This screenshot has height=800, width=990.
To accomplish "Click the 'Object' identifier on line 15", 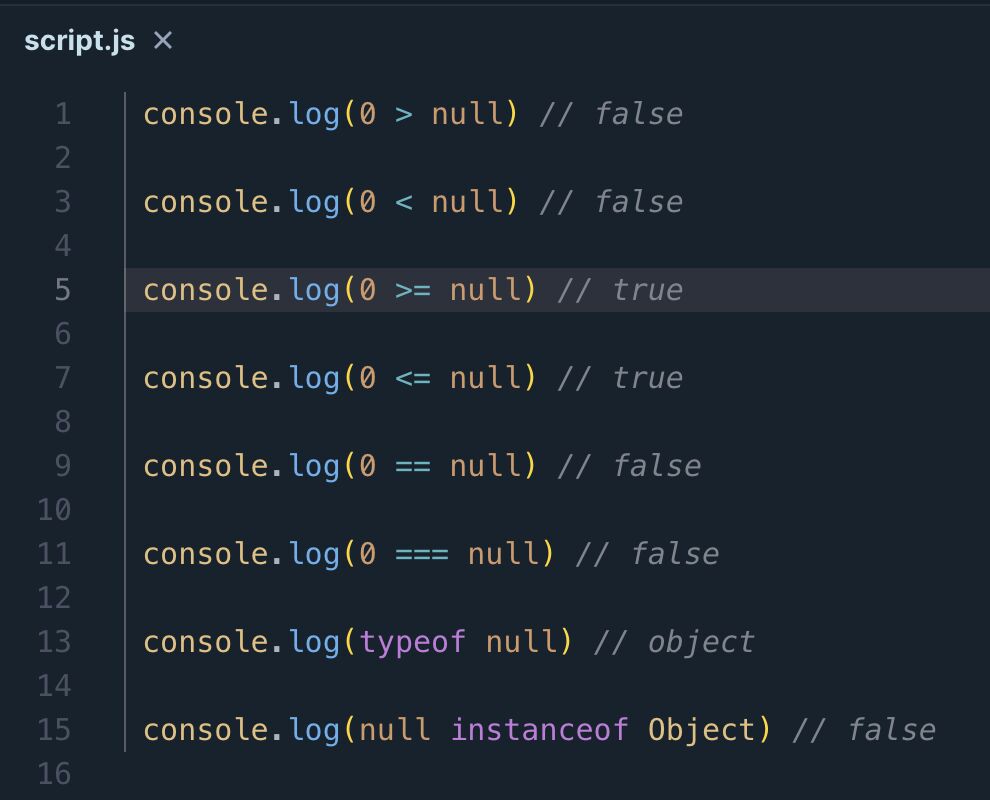I will pyautogui.click(x=701, y=730).
